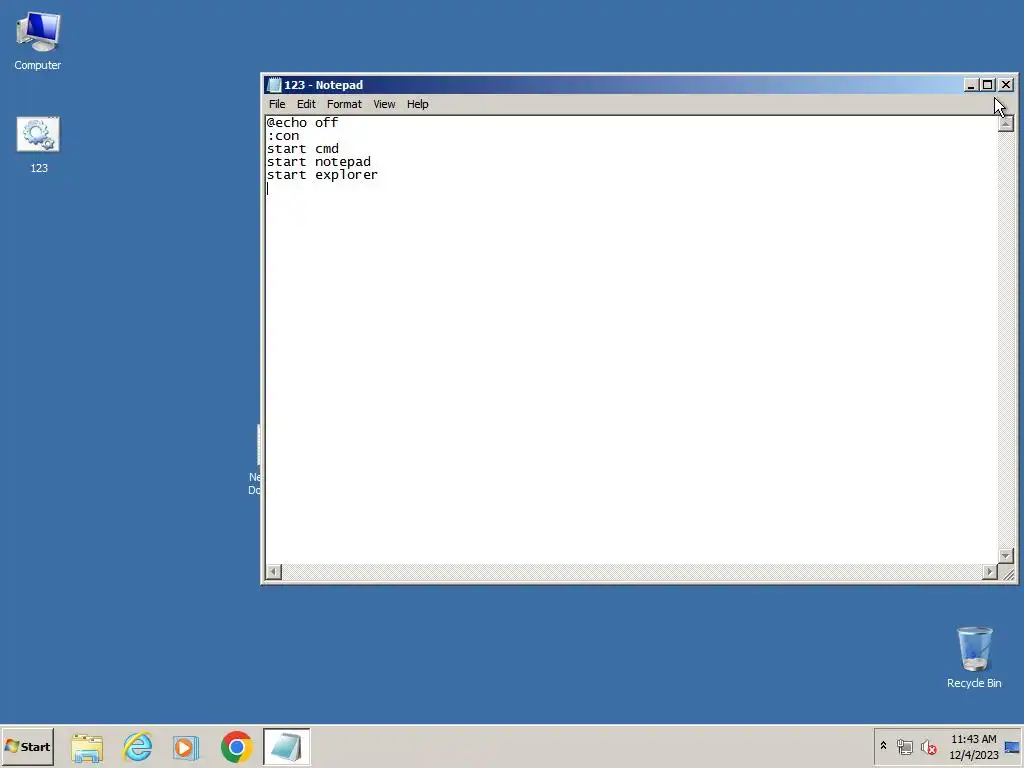
Task: Launch Internet Explorer from taskbar
Action: click(x=137, y=747)
